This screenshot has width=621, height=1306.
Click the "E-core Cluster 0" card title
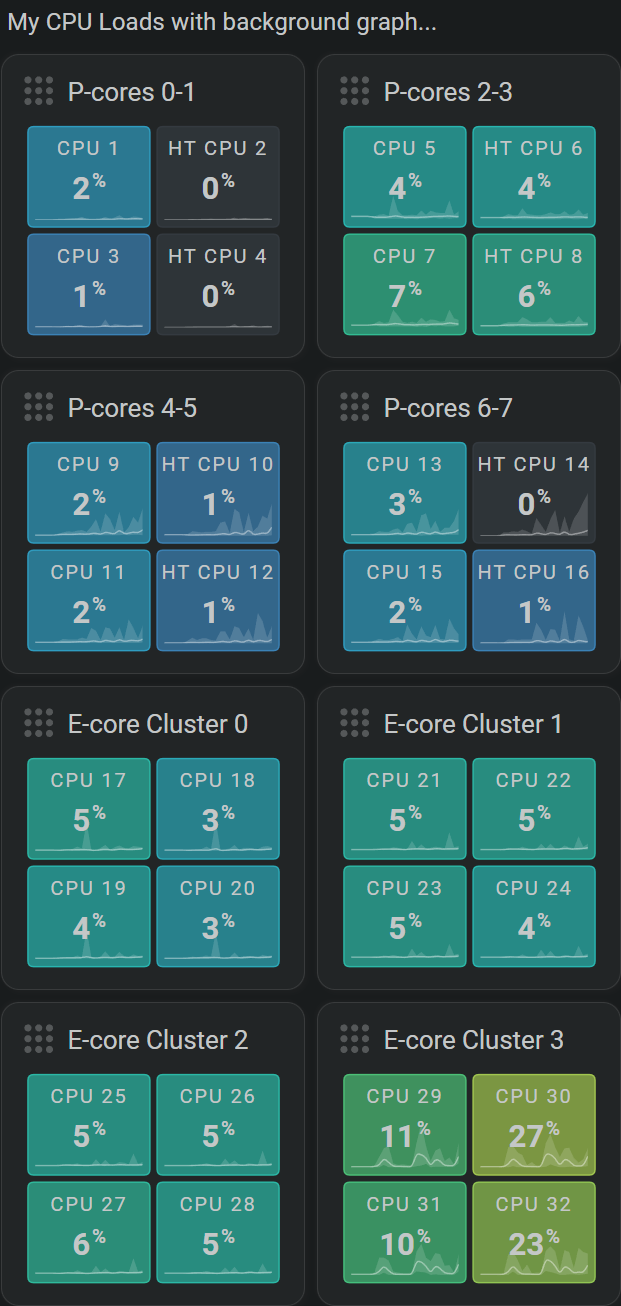(158, 724)
